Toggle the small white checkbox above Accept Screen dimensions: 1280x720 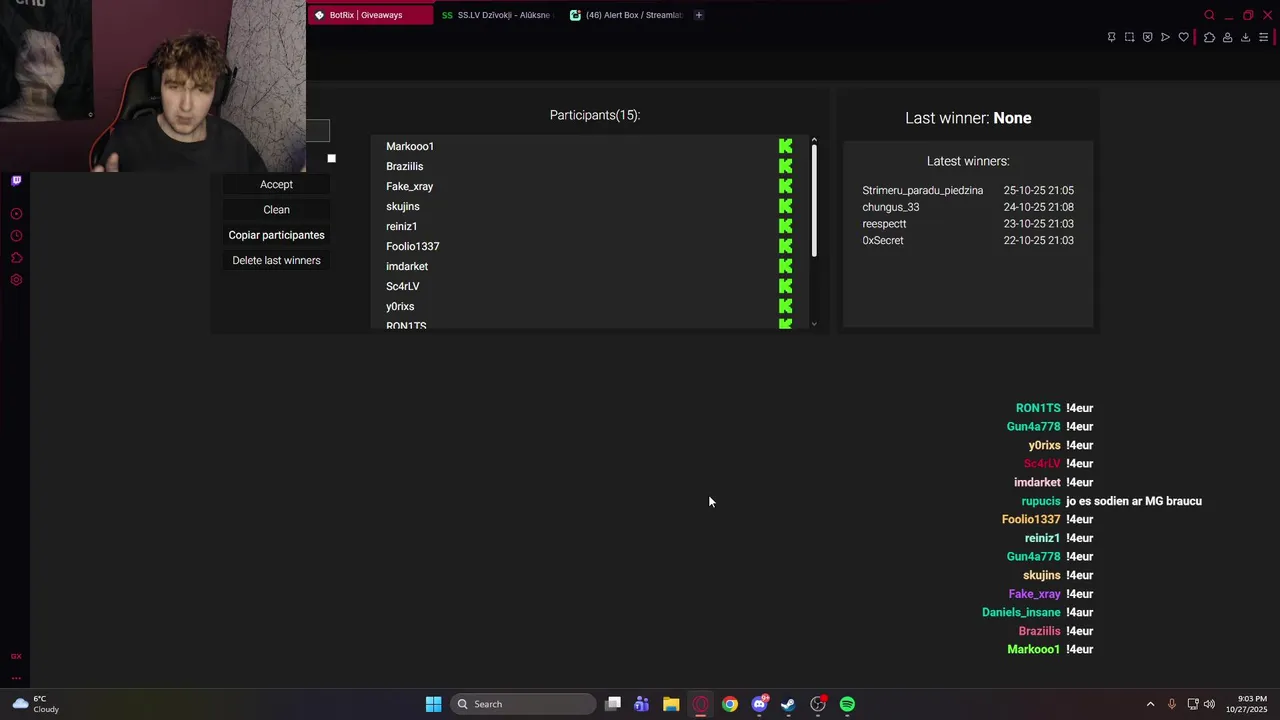click(331, 158)
